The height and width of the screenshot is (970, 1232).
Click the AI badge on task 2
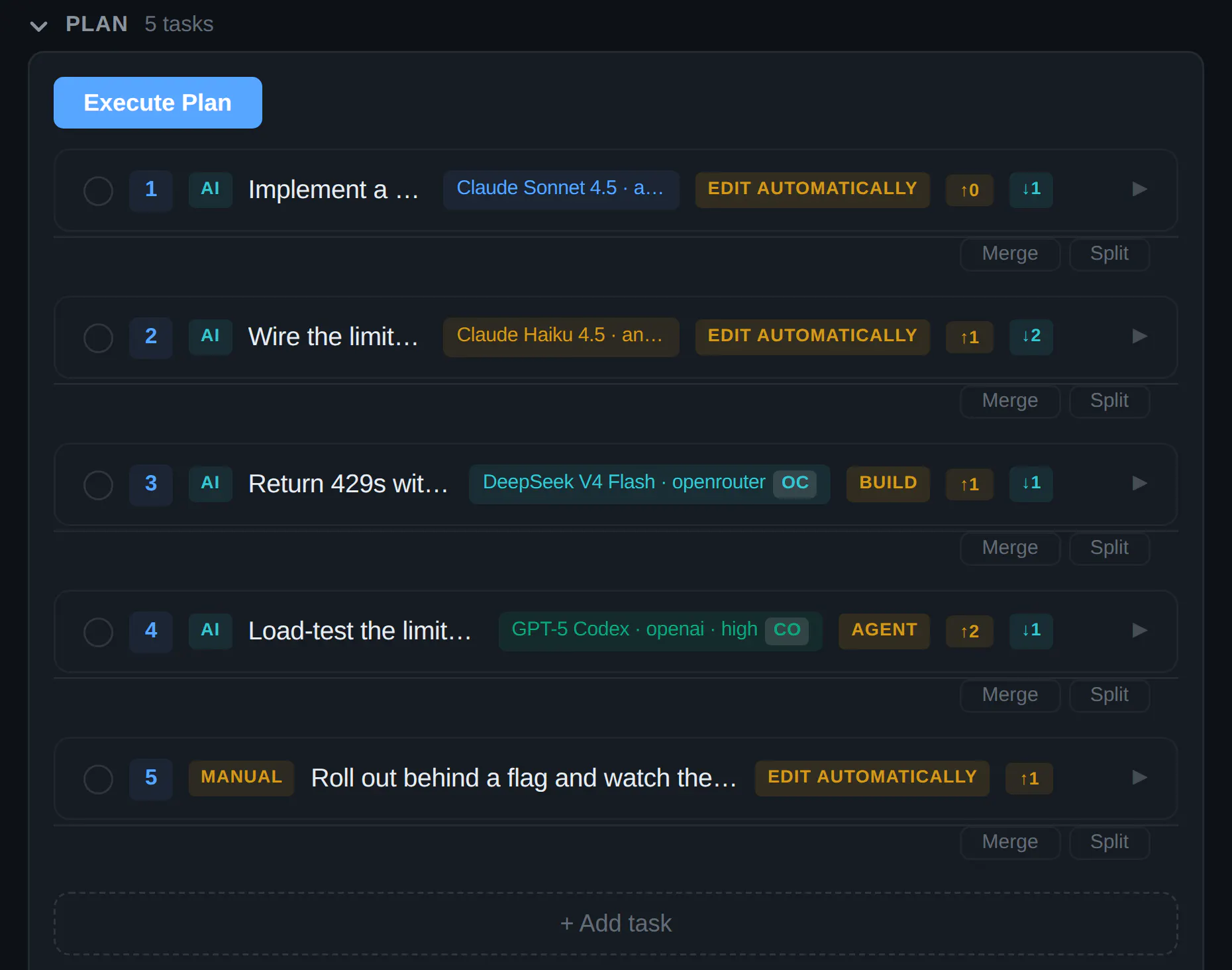211,337
